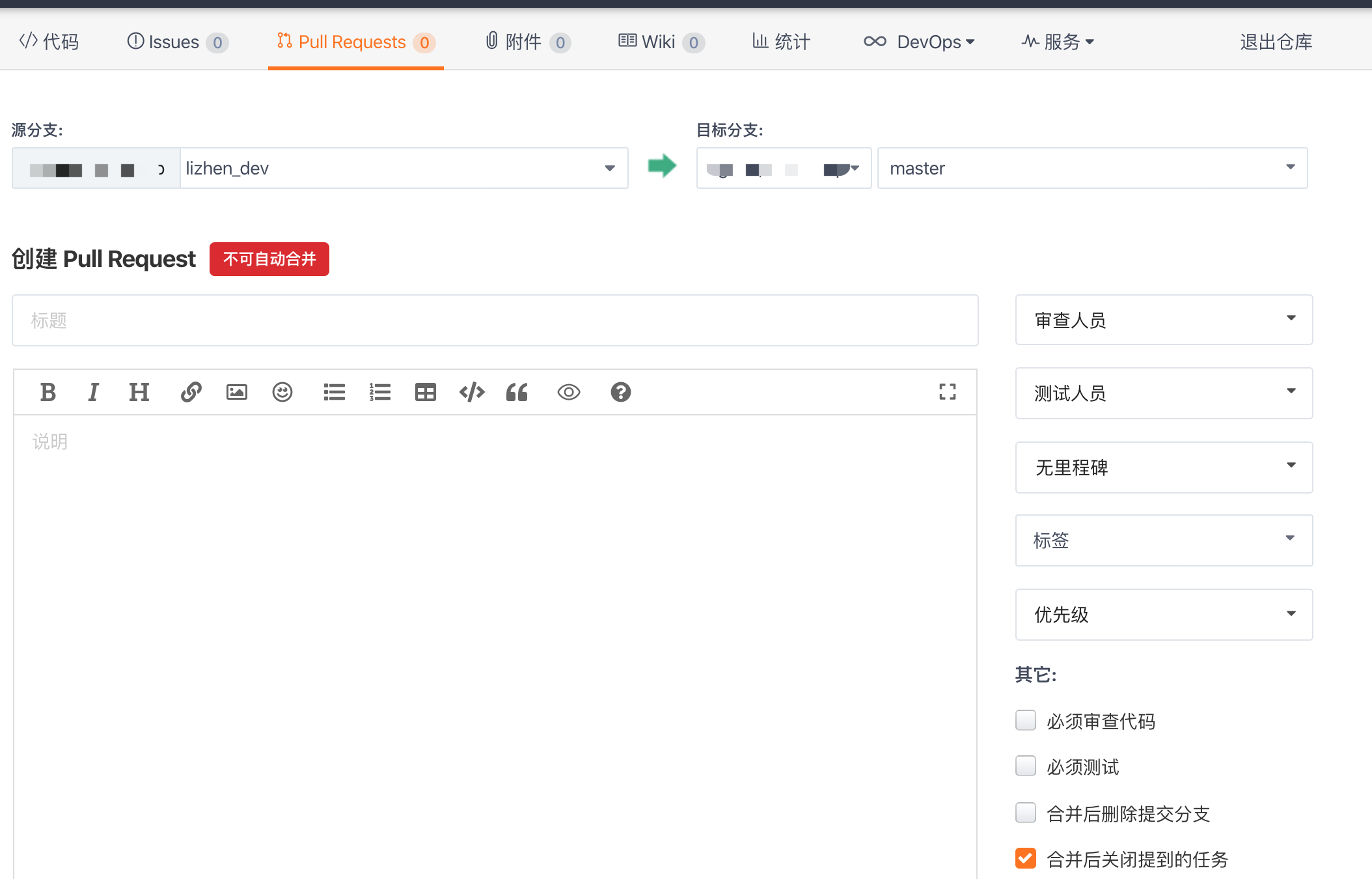Open the emoji picker icon
This screenshot has width=1372, height=879.
282,392
